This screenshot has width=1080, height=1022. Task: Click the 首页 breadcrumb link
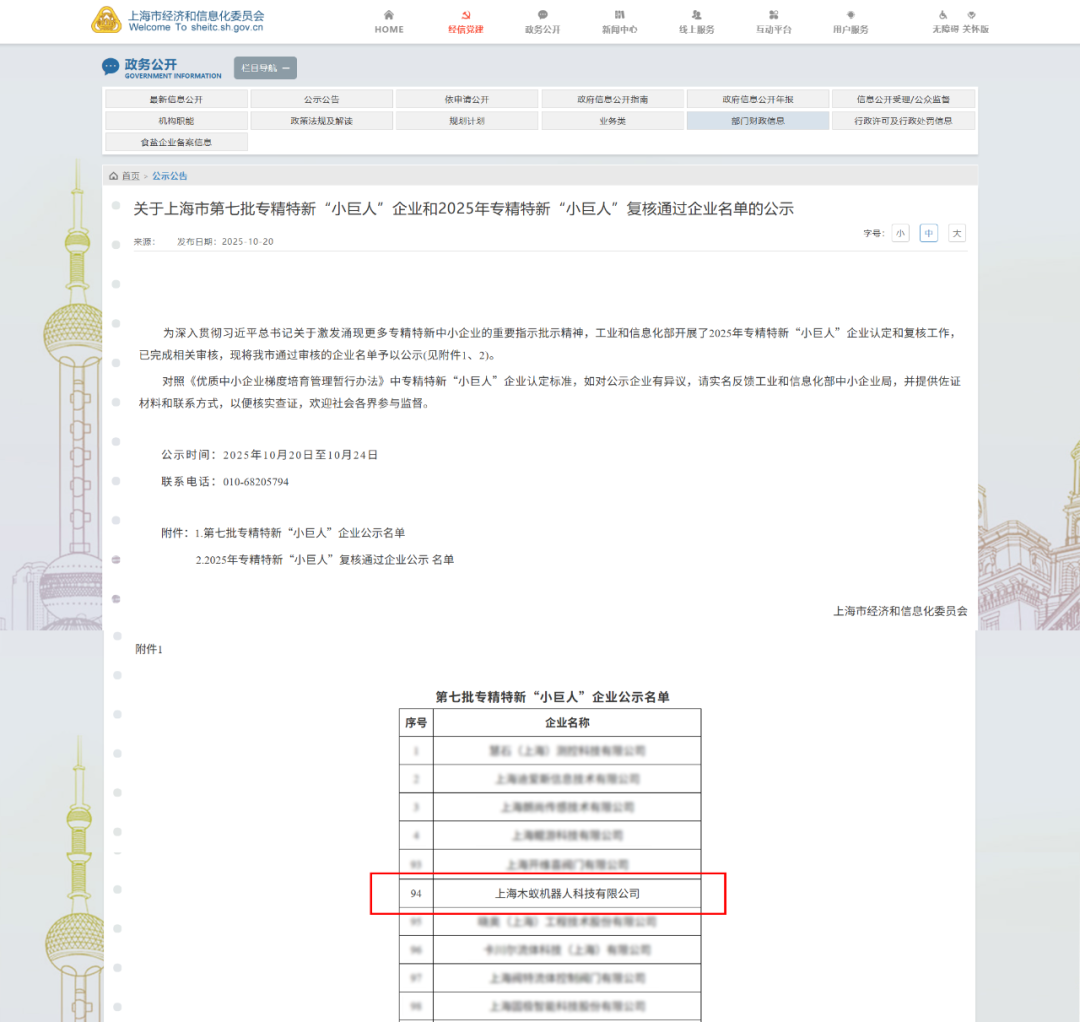click(131, 176)
